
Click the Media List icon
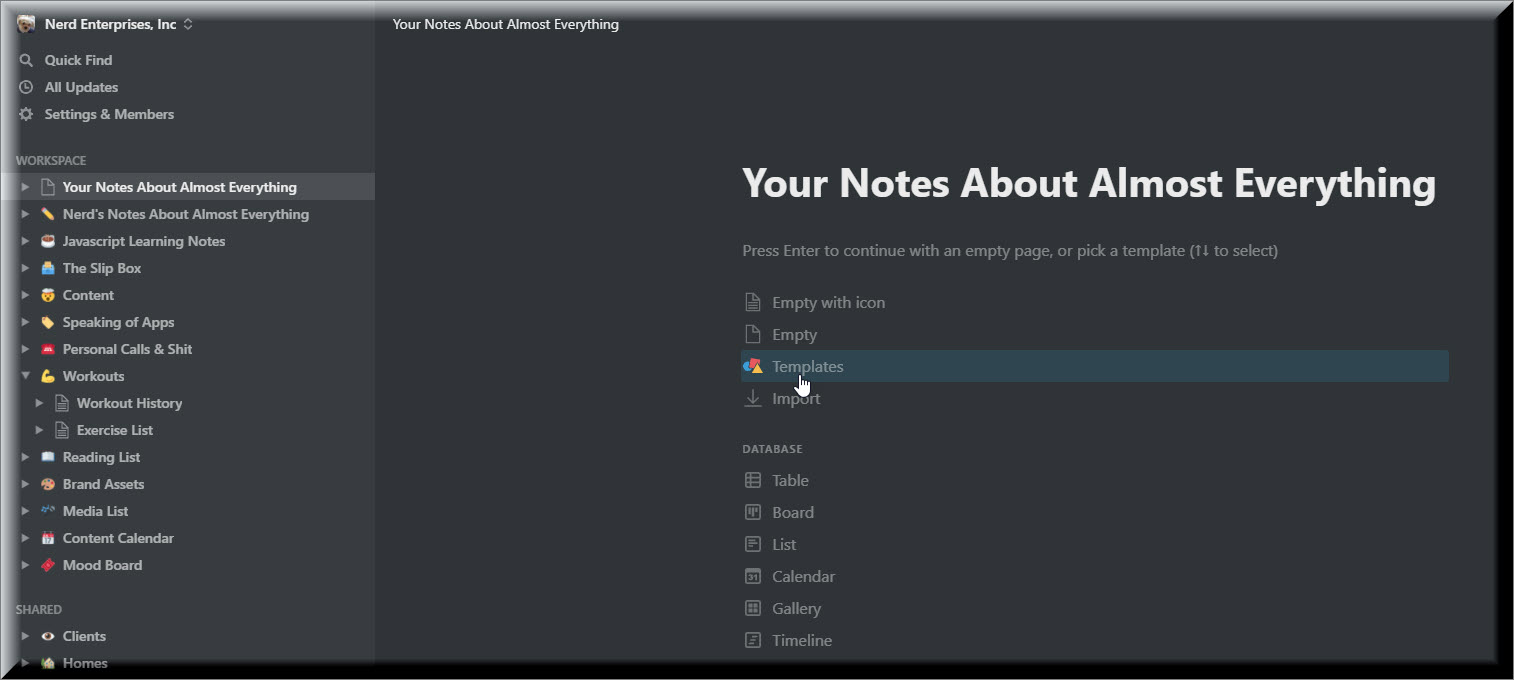click(47, 511)
